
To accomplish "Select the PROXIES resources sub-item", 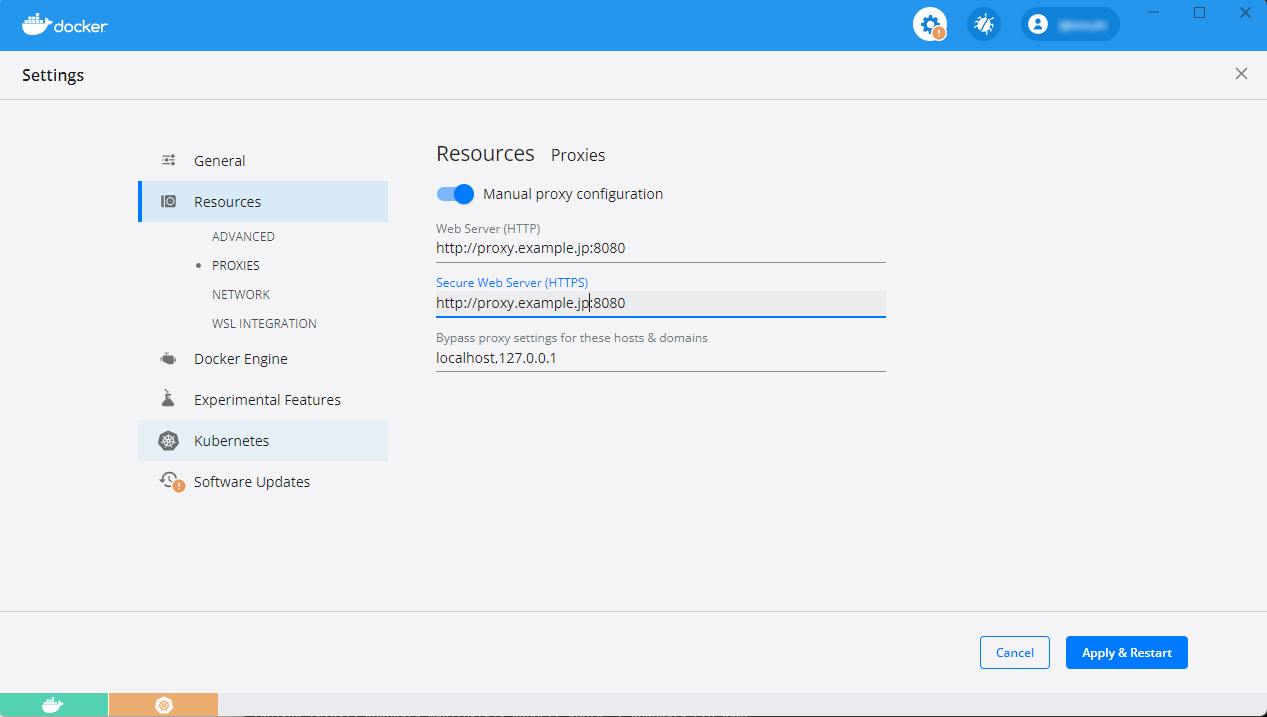I will pos(236,266).
